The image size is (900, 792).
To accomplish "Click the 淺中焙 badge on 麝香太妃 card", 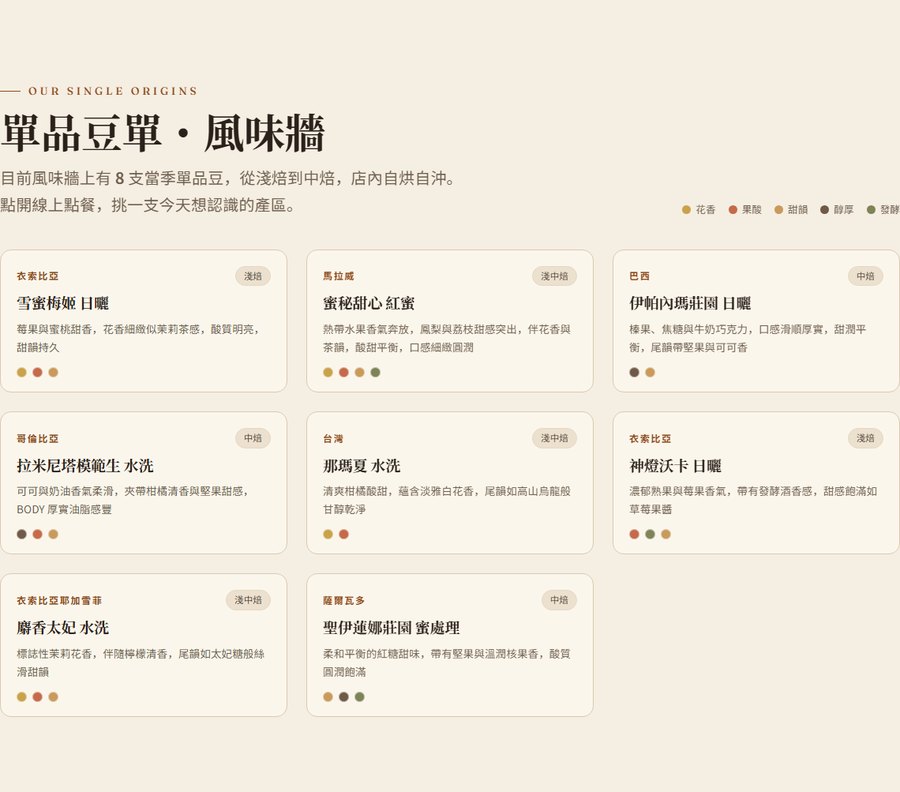I will point(248,600).
